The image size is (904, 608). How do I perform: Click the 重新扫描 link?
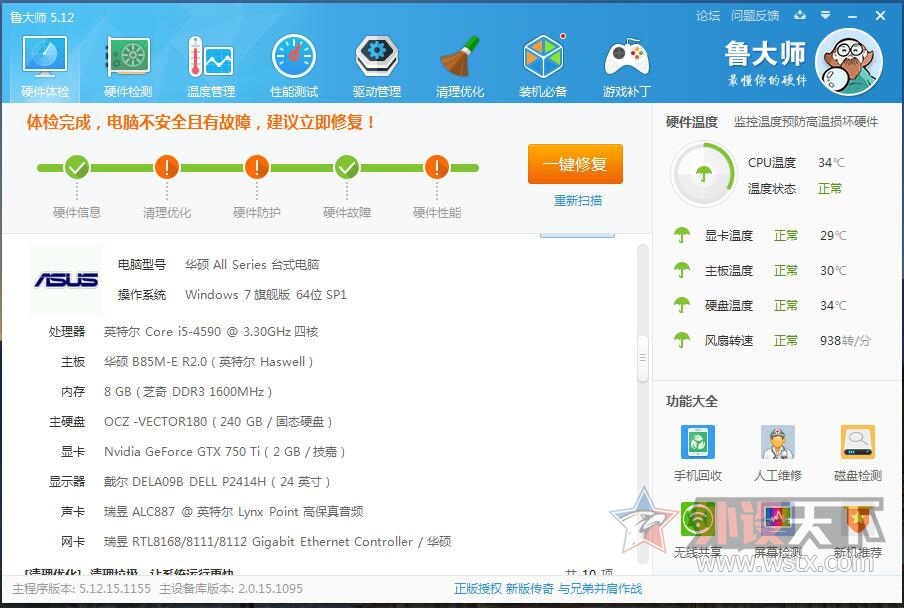[x=578, y=201]
